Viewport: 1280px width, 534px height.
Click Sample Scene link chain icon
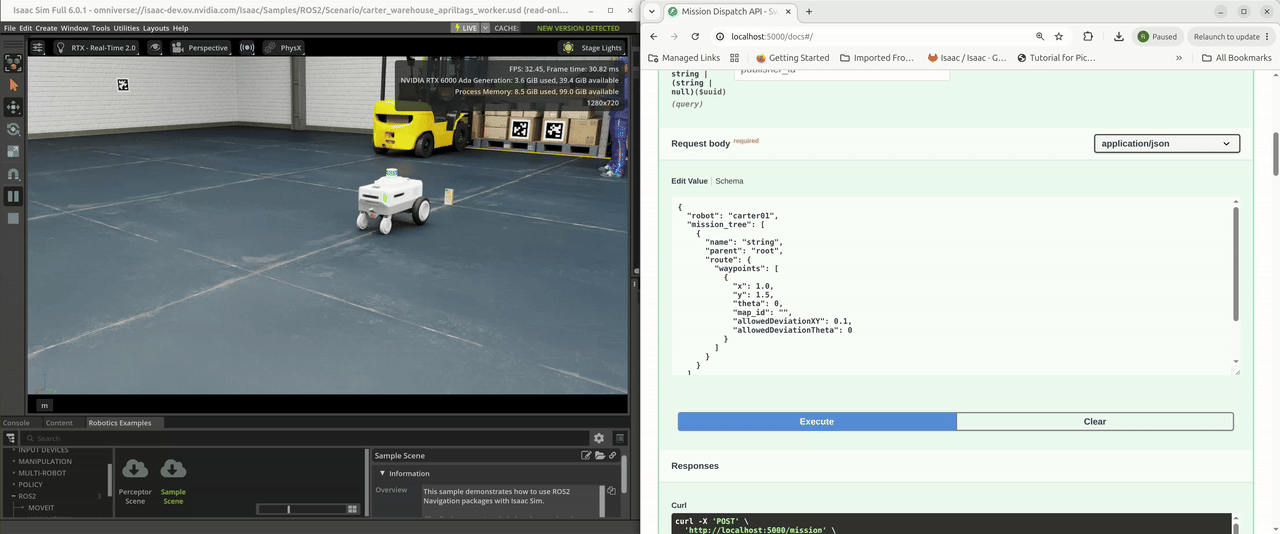(612, 455)
